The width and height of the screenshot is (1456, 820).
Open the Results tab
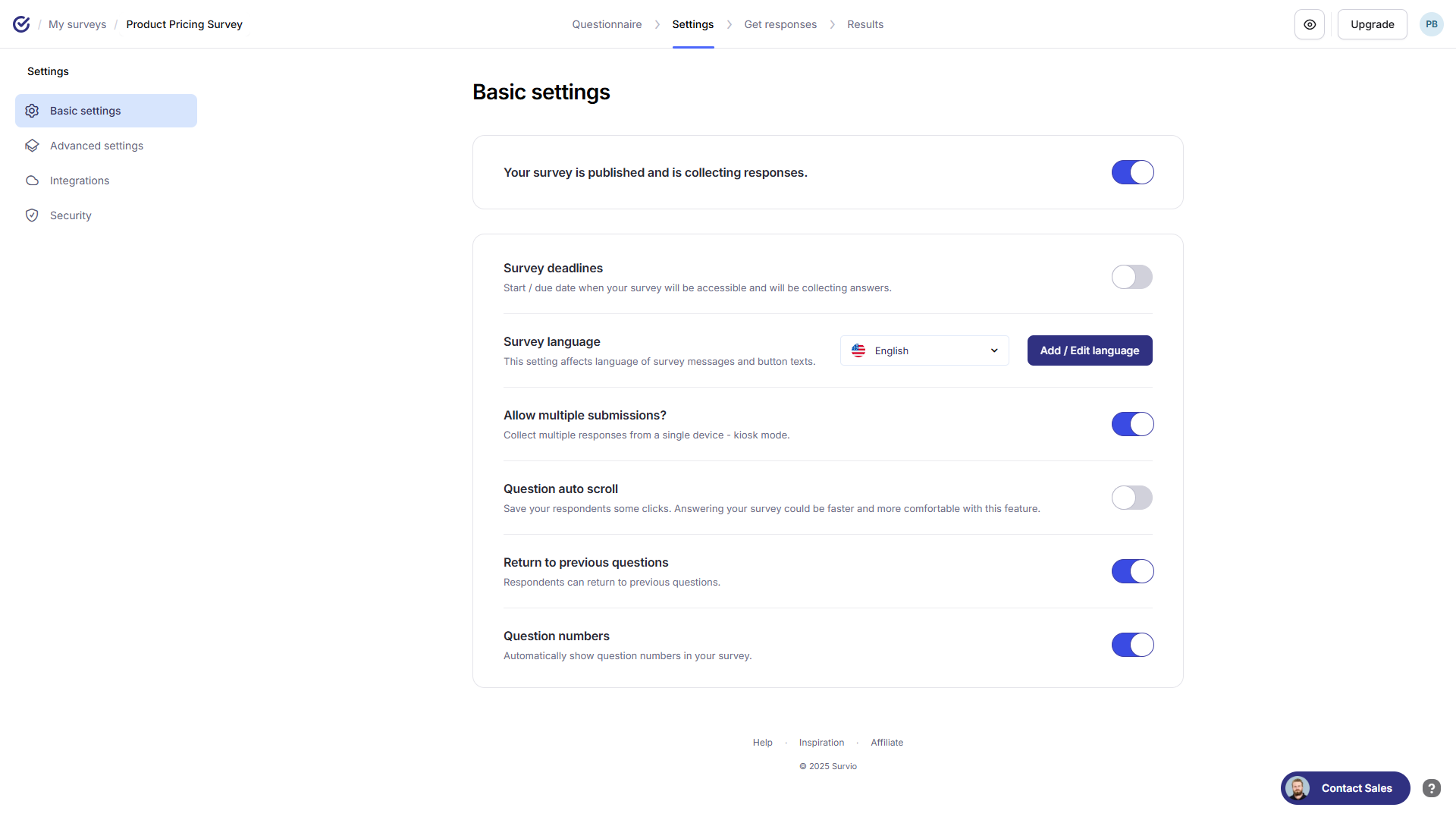click(x=864, y=24)
